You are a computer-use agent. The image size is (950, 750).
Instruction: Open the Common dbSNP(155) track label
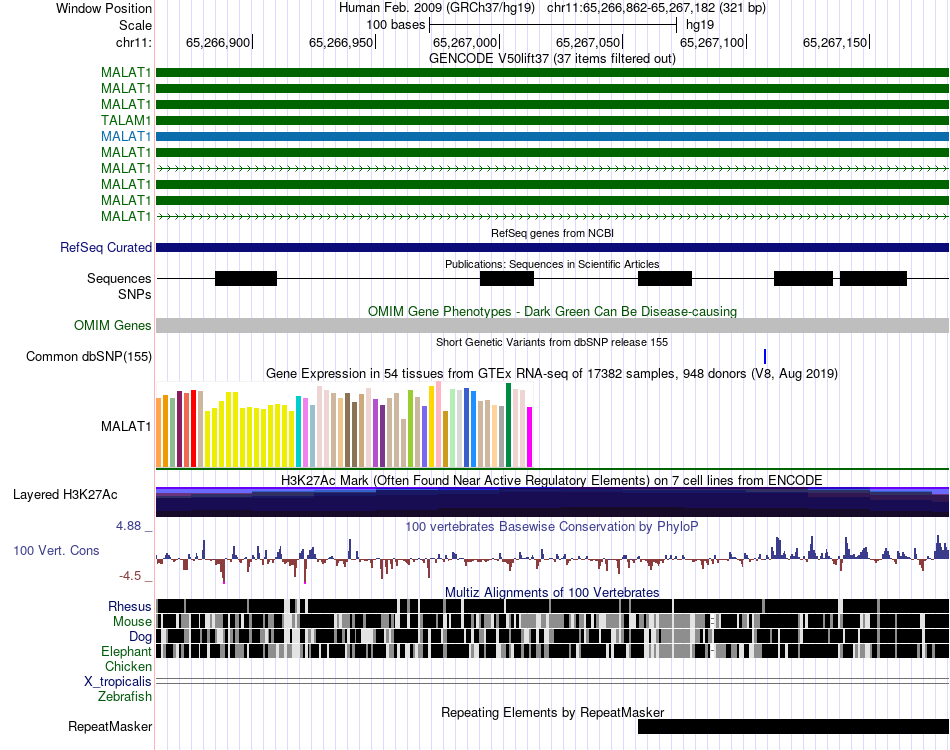point(89,356)
